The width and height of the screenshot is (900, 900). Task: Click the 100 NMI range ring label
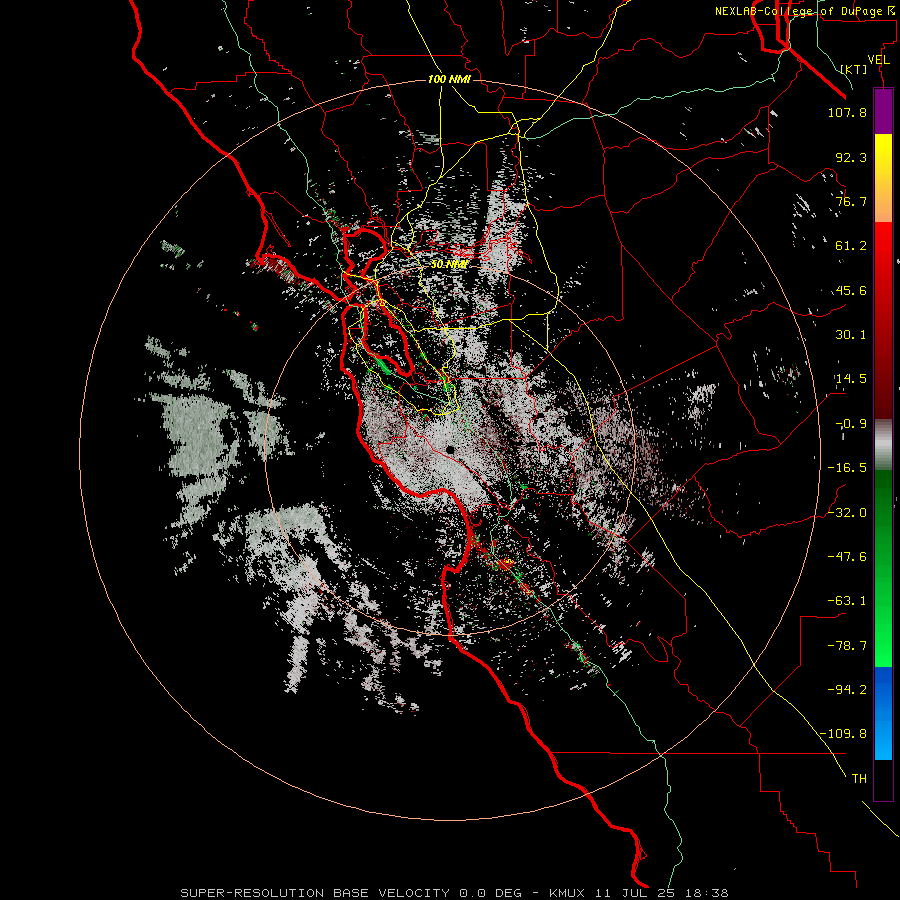click(449, 79)
